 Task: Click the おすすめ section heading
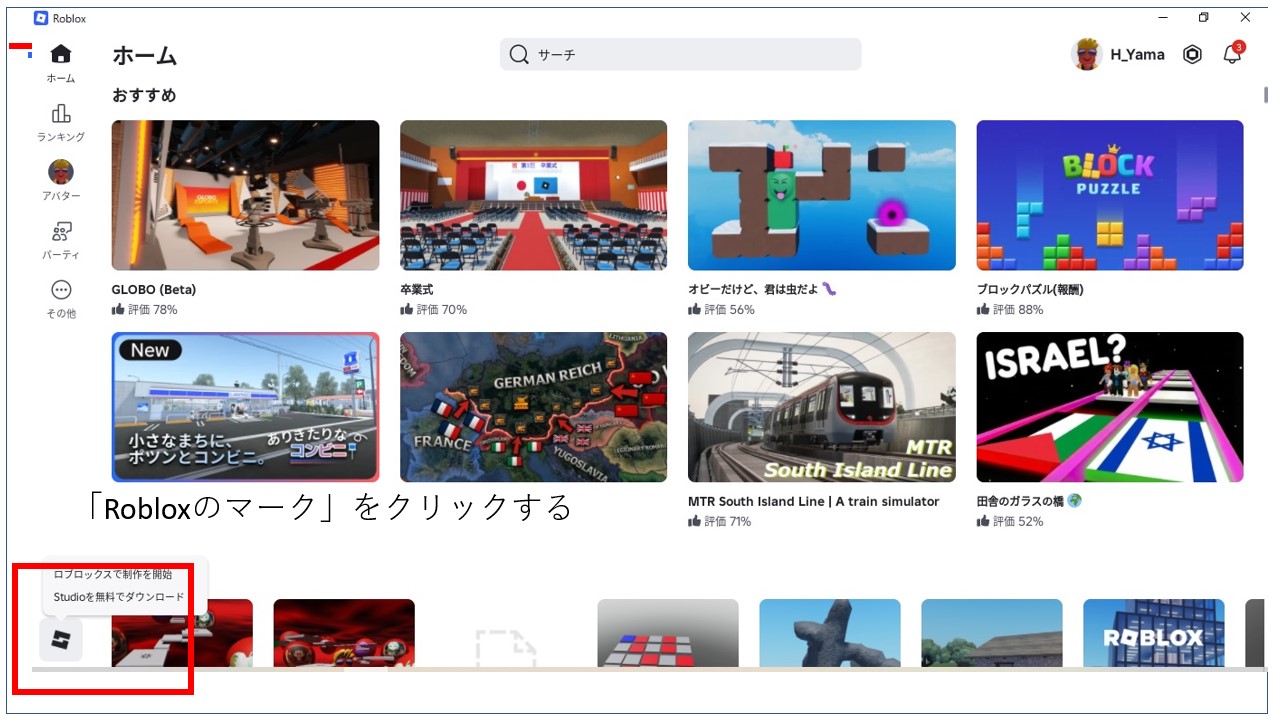pyautogui.click(x=144, y=95)
